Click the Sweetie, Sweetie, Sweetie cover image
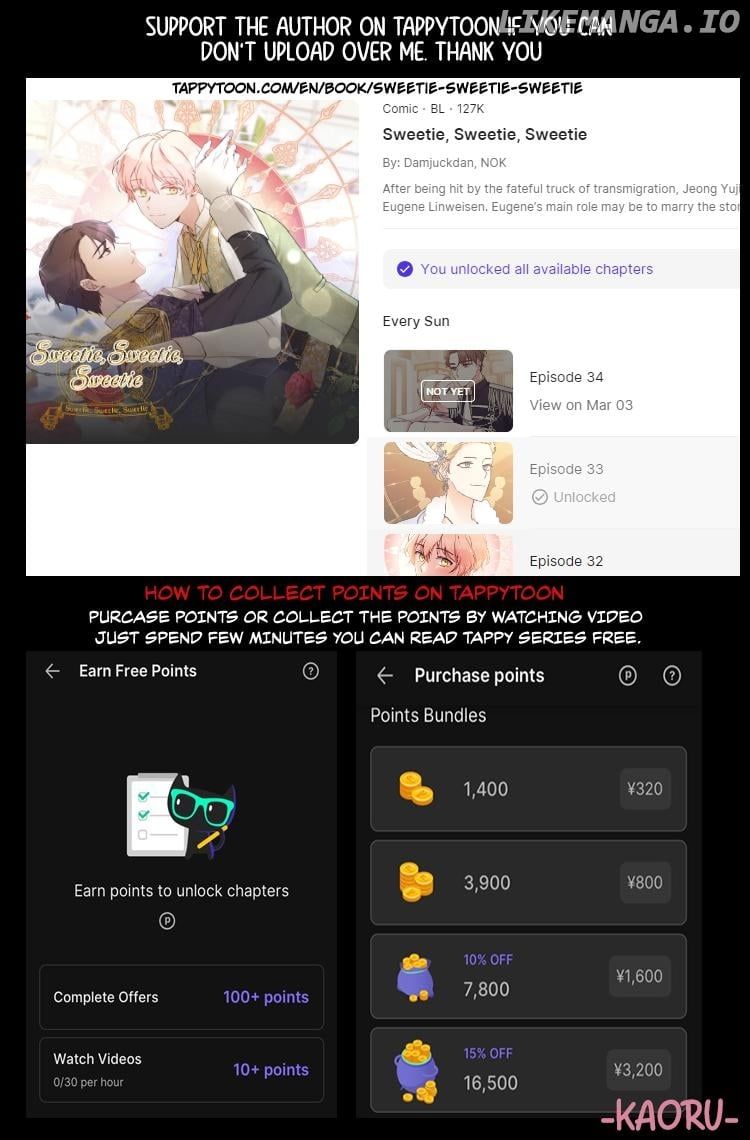 pyautogui.click(x=193, y=271)
